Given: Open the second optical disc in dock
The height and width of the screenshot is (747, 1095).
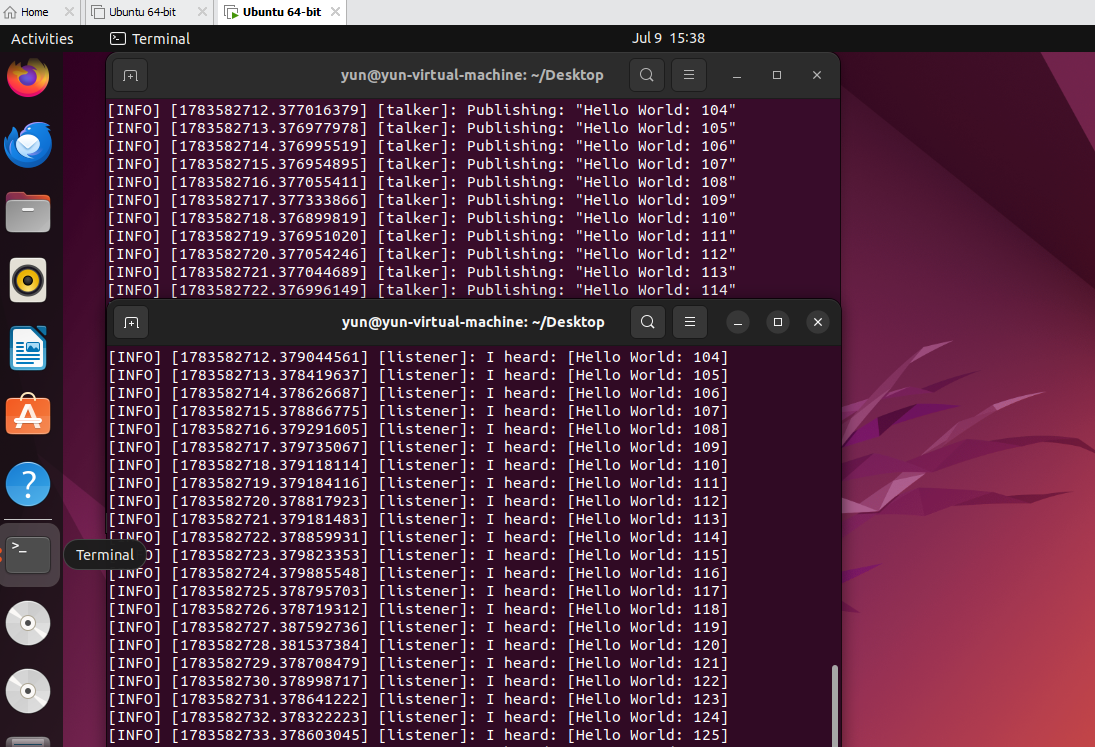Looking at the screenshot, I should pyautogui.click(x=28, y=691).
